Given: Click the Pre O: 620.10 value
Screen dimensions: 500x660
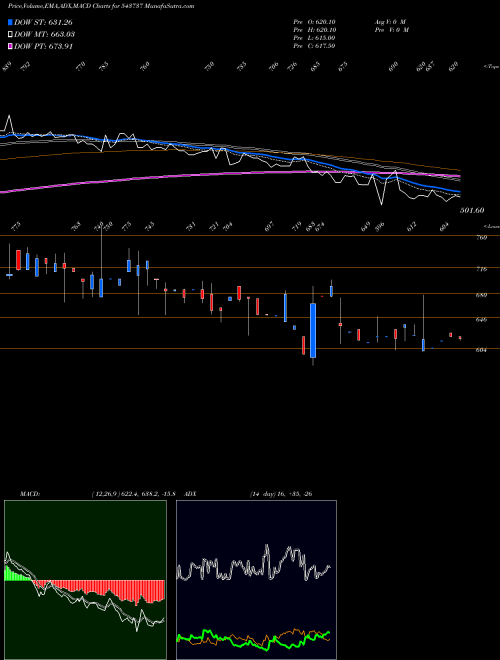Looking at the screenshot, I should point(314,22).
